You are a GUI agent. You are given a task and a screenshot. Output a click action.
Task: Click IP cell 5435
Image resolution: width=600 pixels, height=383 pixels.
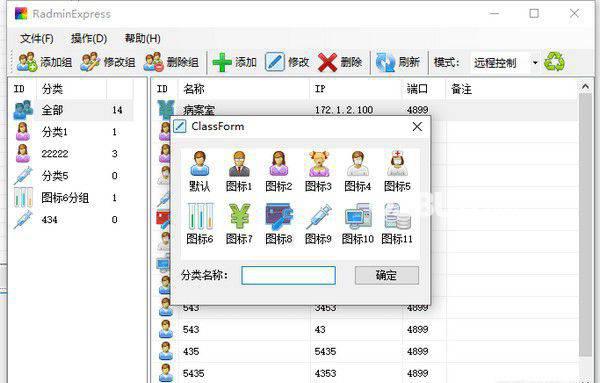tap(325, 351)
